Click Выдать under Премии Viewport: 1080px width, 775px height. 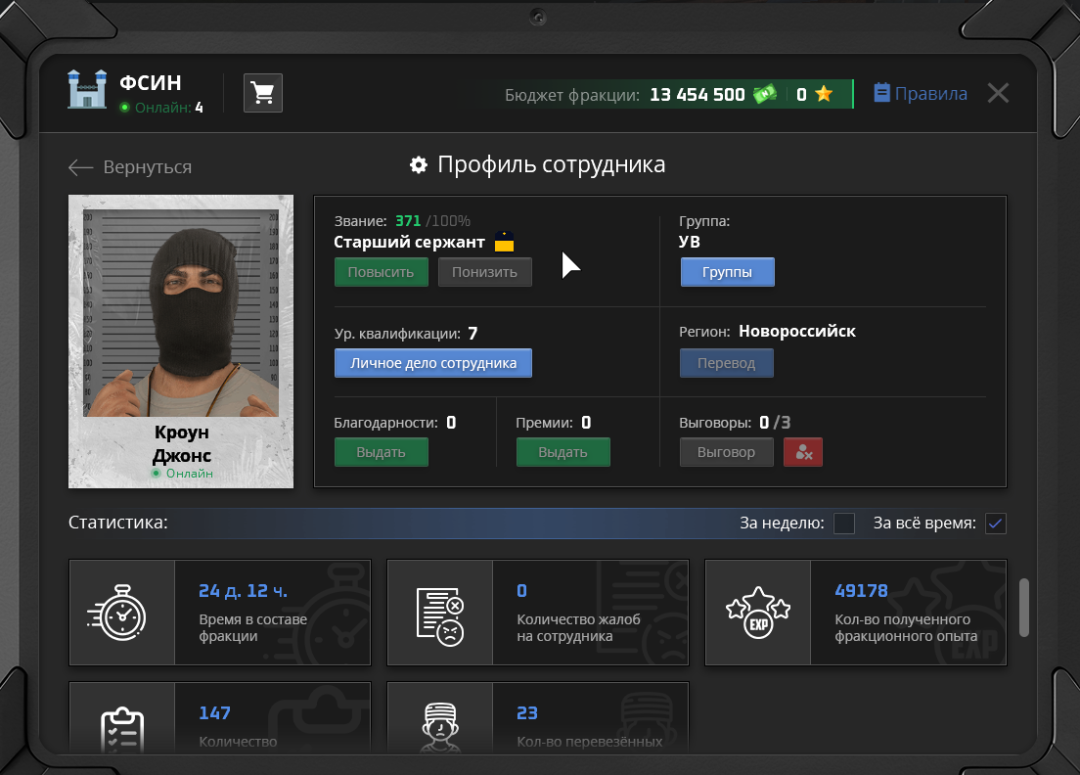563,453
